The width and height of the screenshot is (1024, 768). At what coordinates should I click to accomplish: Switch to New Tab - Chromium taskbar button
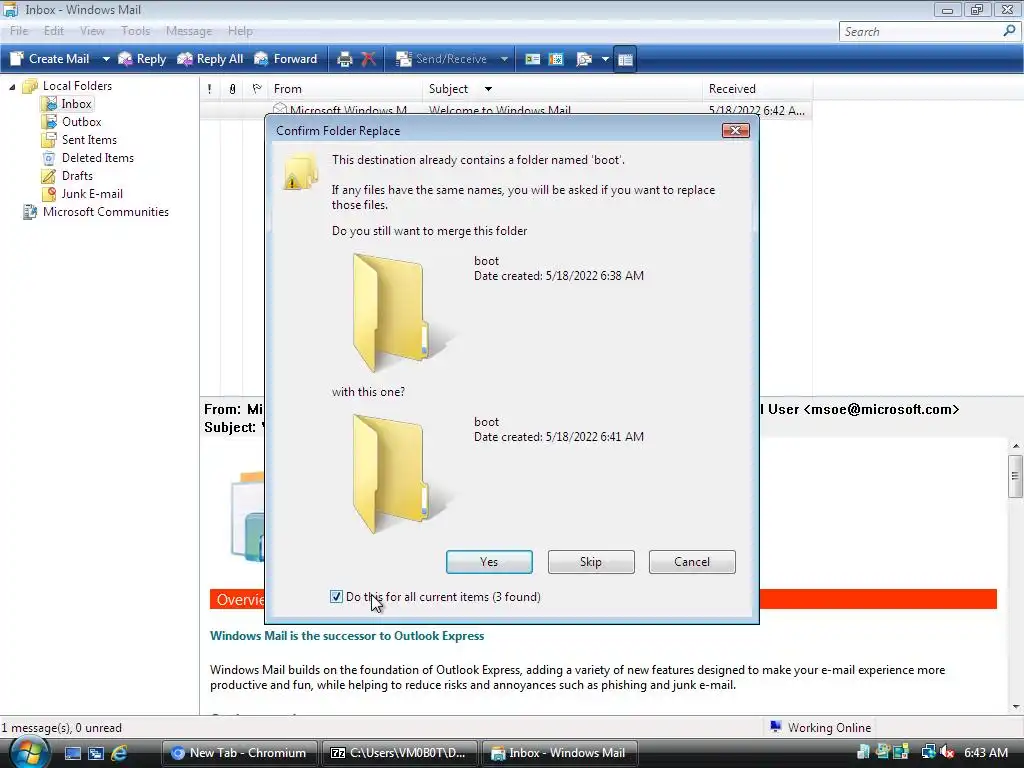click(x=239, y=753)
